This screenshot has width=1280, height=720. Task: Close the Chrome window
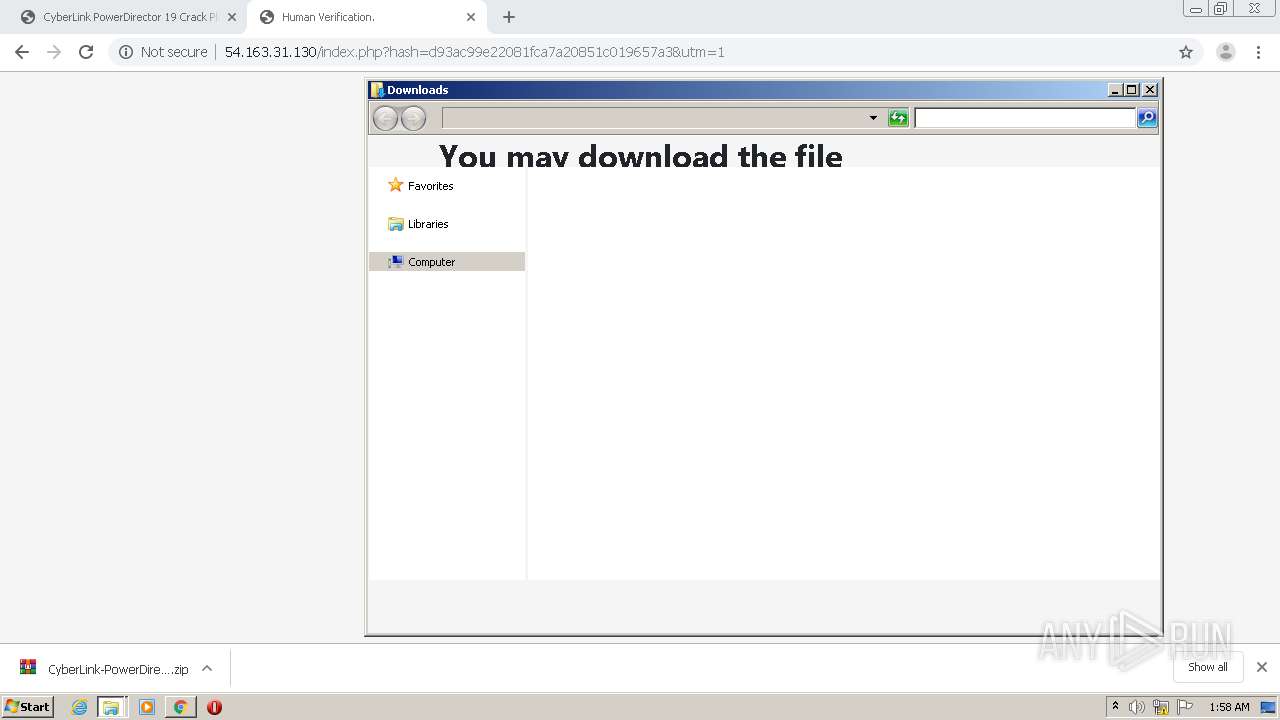click(1254, 9)
